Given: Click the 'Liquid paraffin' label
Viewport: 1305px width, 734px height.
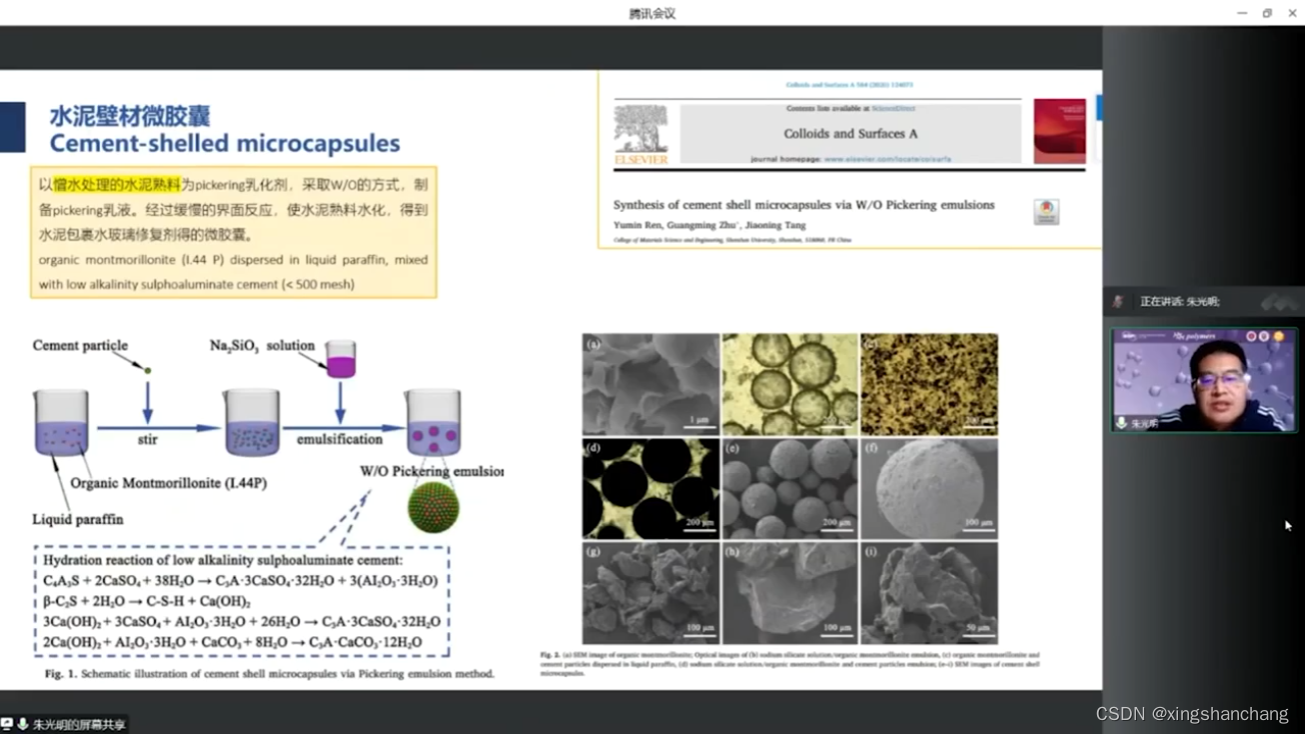Looking at the screenshot, I should tap(78, 520).
